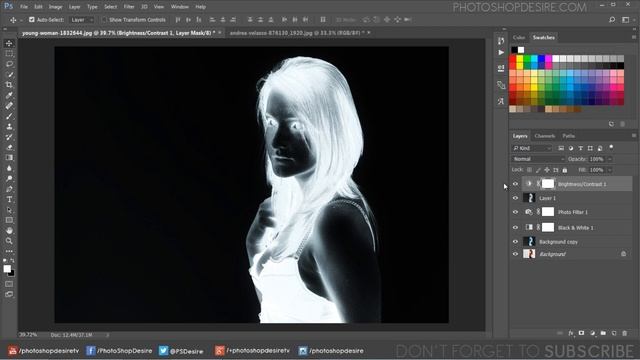Open the Actions play panel icon
This screenshot has height=360, width=640.
(x=501, y=52)
